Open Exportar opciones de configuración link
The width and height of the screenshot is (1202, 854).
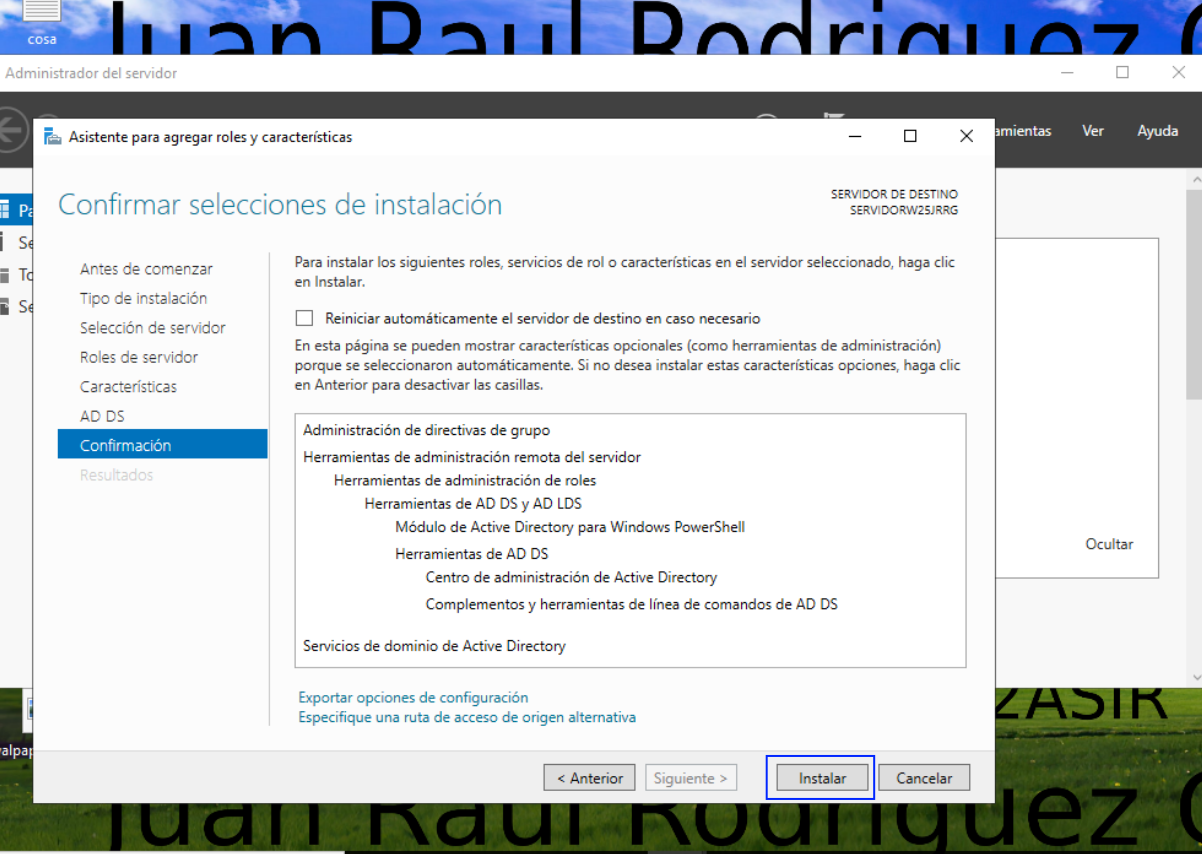413,698
